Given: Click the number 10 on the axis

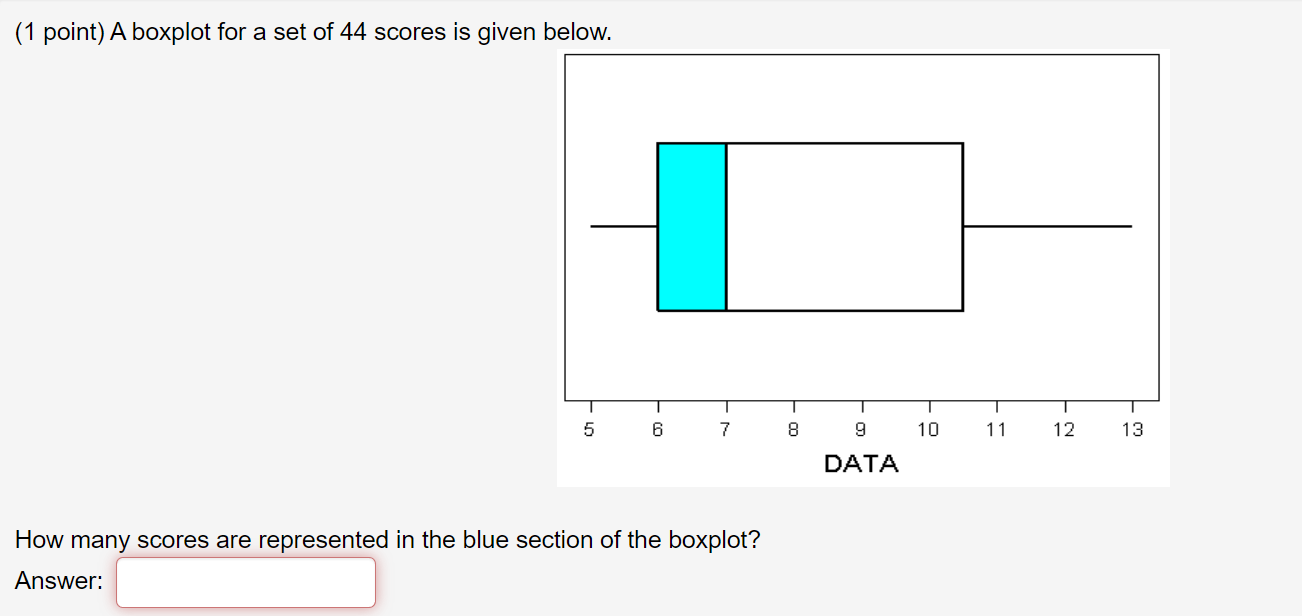Looking at the screenshot, I should (x=929, y=429).
